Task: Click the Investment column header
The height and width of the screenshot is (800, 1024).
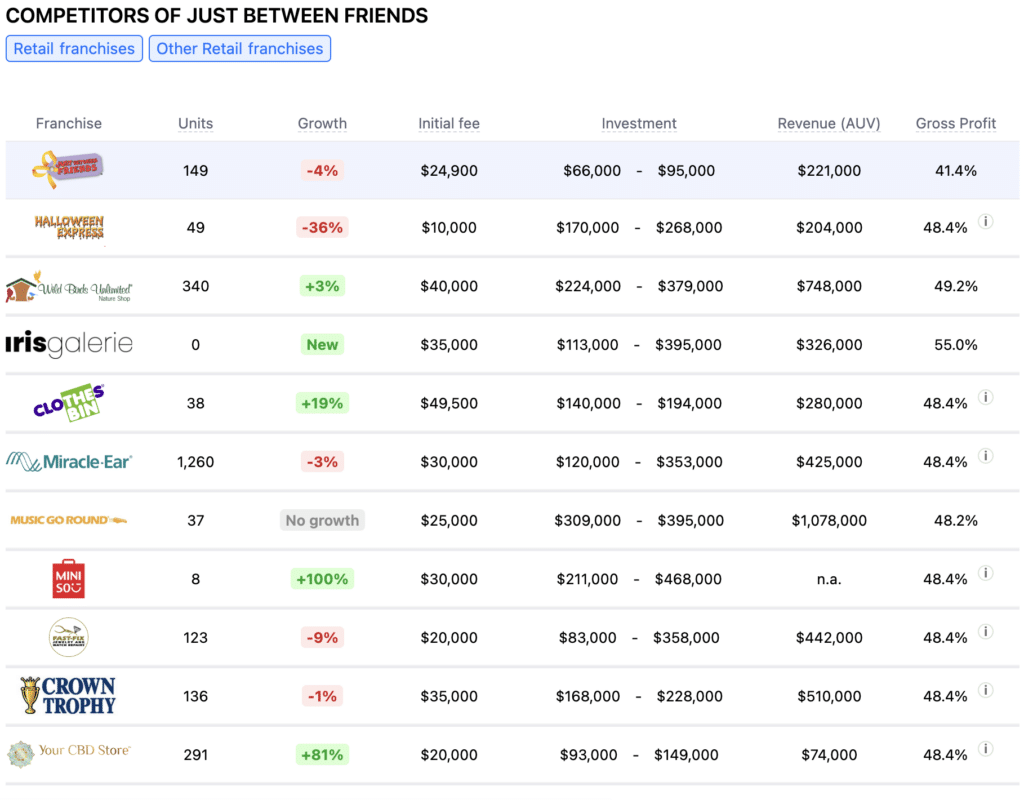Action: tap(639, 123)
